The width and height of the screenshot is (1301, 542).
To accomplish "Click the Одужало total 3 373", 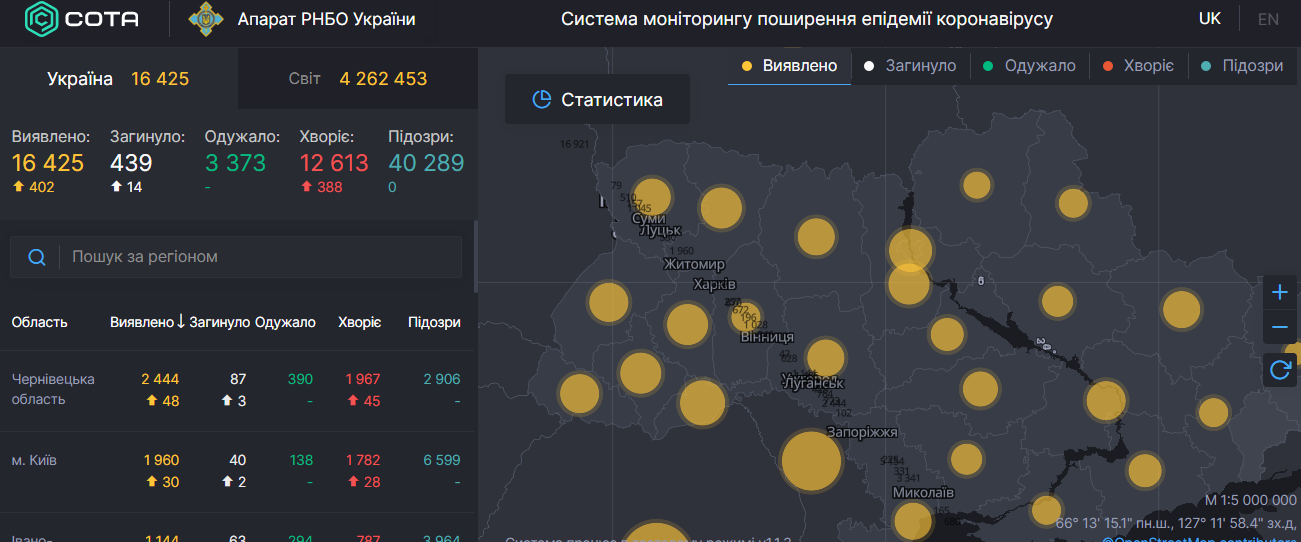I will pos(236,163).
